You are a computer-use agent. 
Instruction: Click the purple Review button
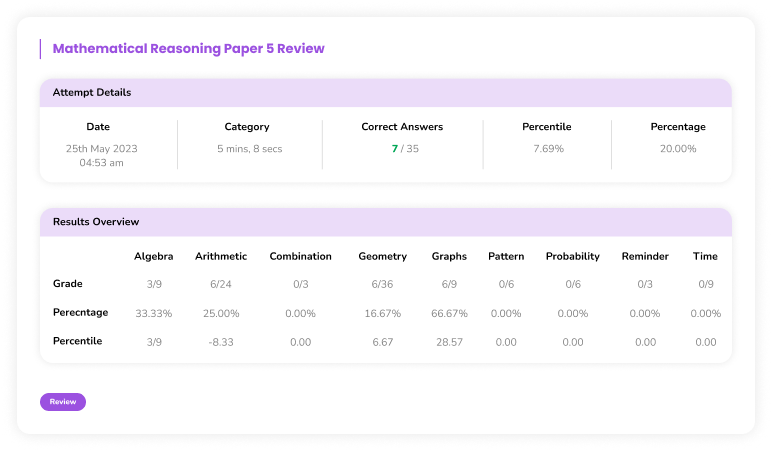click(63, 402)
